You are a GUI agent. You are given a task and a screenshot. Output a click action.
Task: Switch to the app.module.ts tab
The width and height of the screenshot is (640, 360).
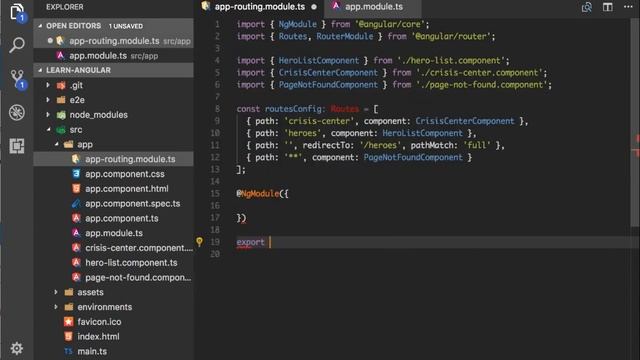pos(373,7)
